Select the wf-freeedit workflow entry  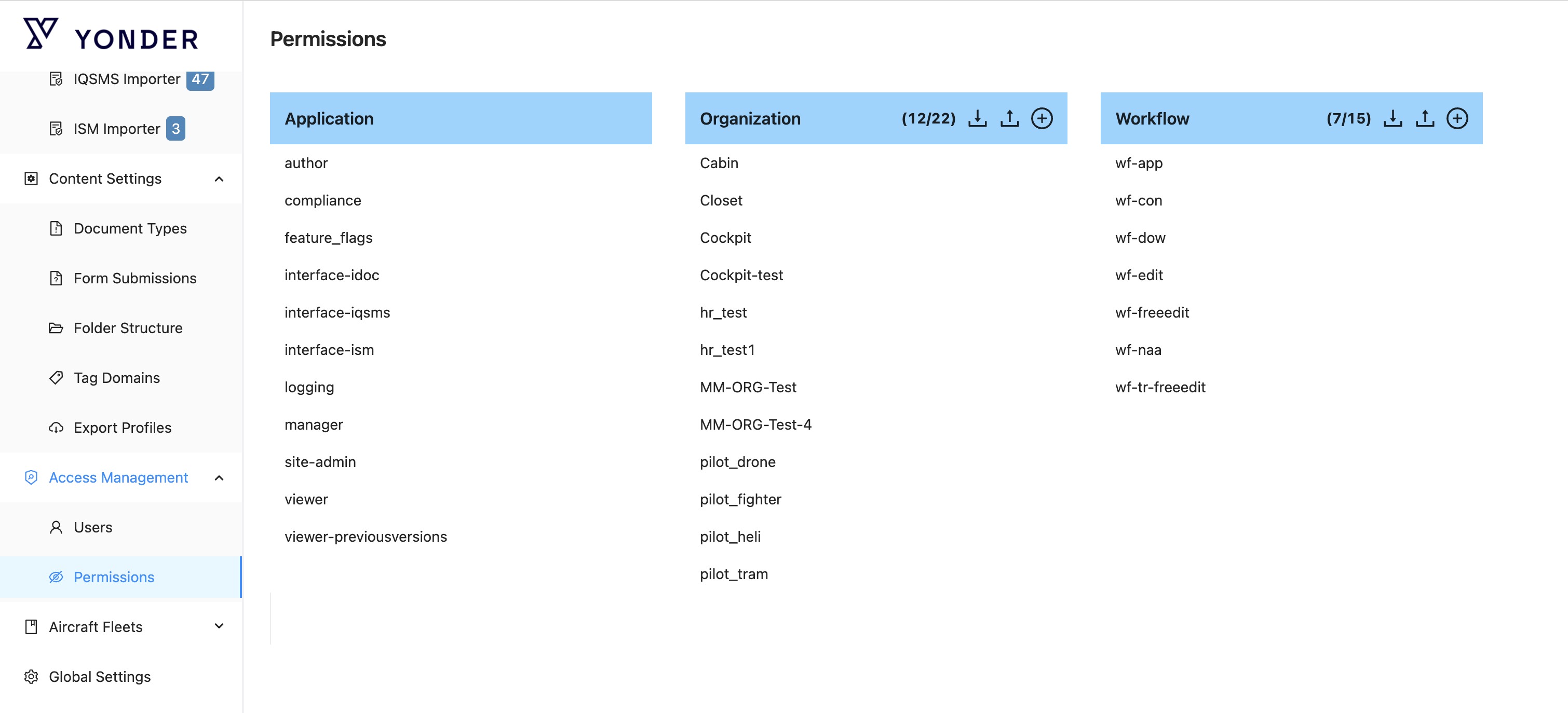click(1152, 313)
